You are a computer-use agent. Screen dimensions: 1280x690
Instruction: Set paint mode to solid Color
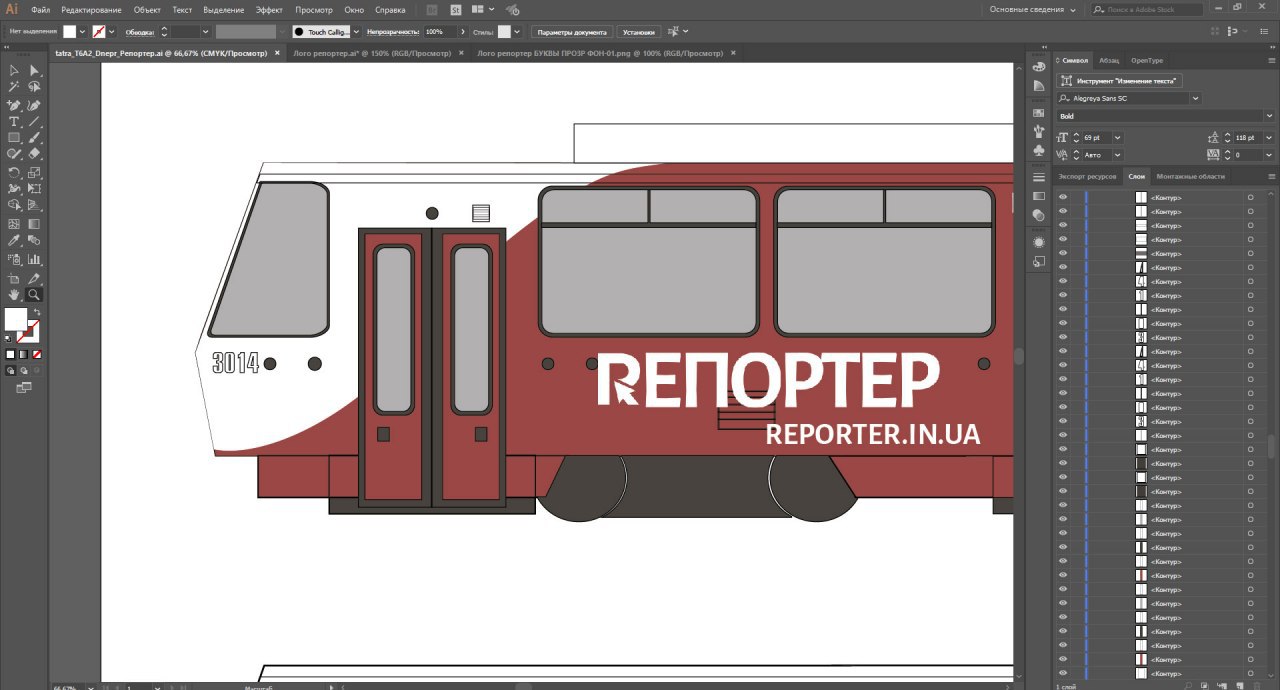(x=11, y=354)
